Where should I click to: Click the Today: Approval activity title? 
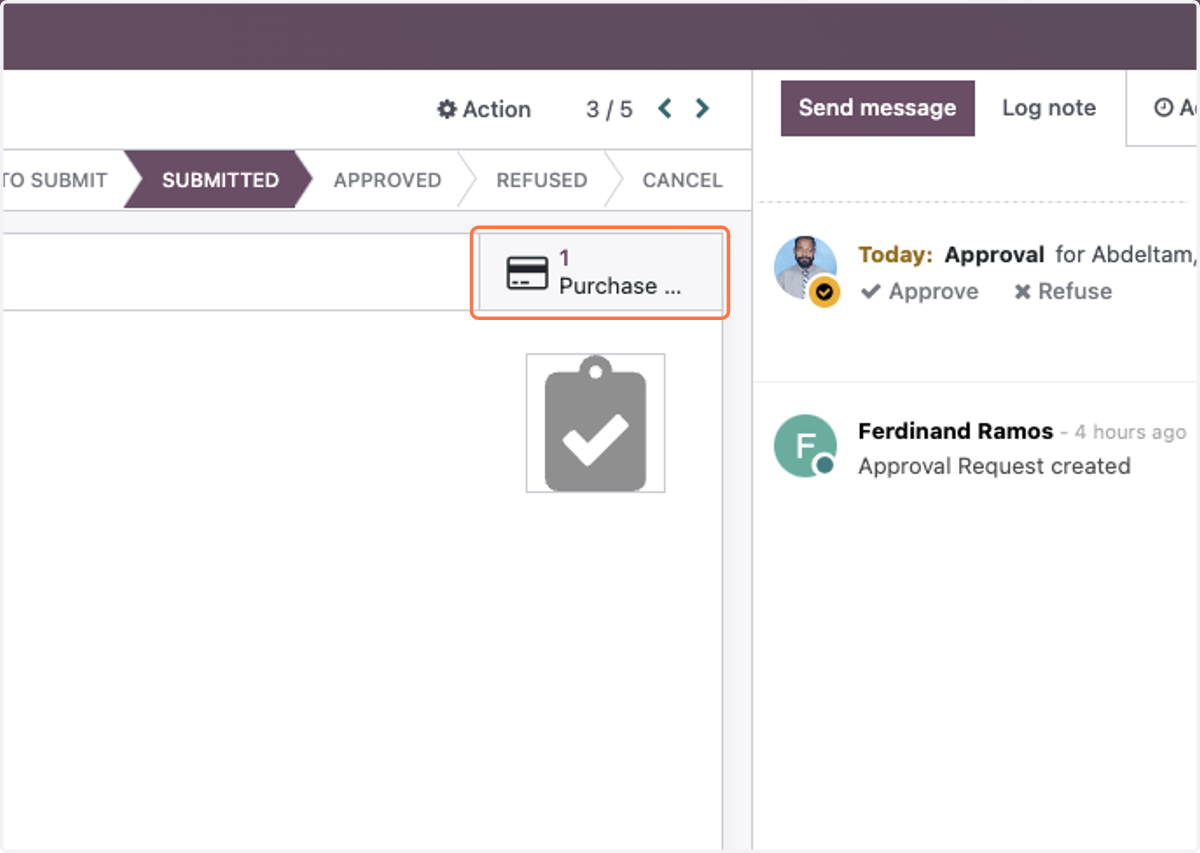coord(951,255)
